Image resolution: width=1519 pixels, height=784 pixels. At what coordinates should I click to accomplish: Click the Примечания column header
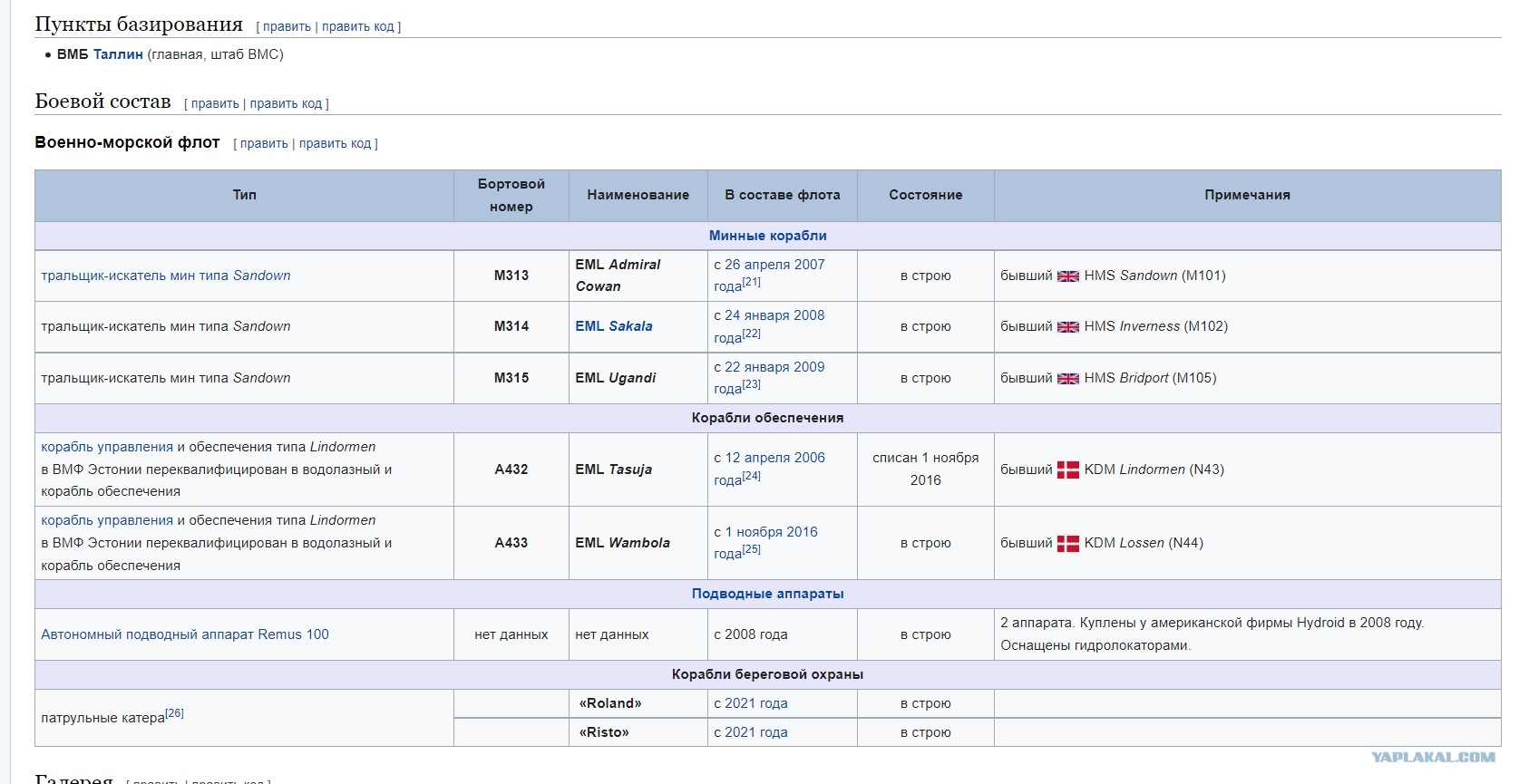[1248, 195]
